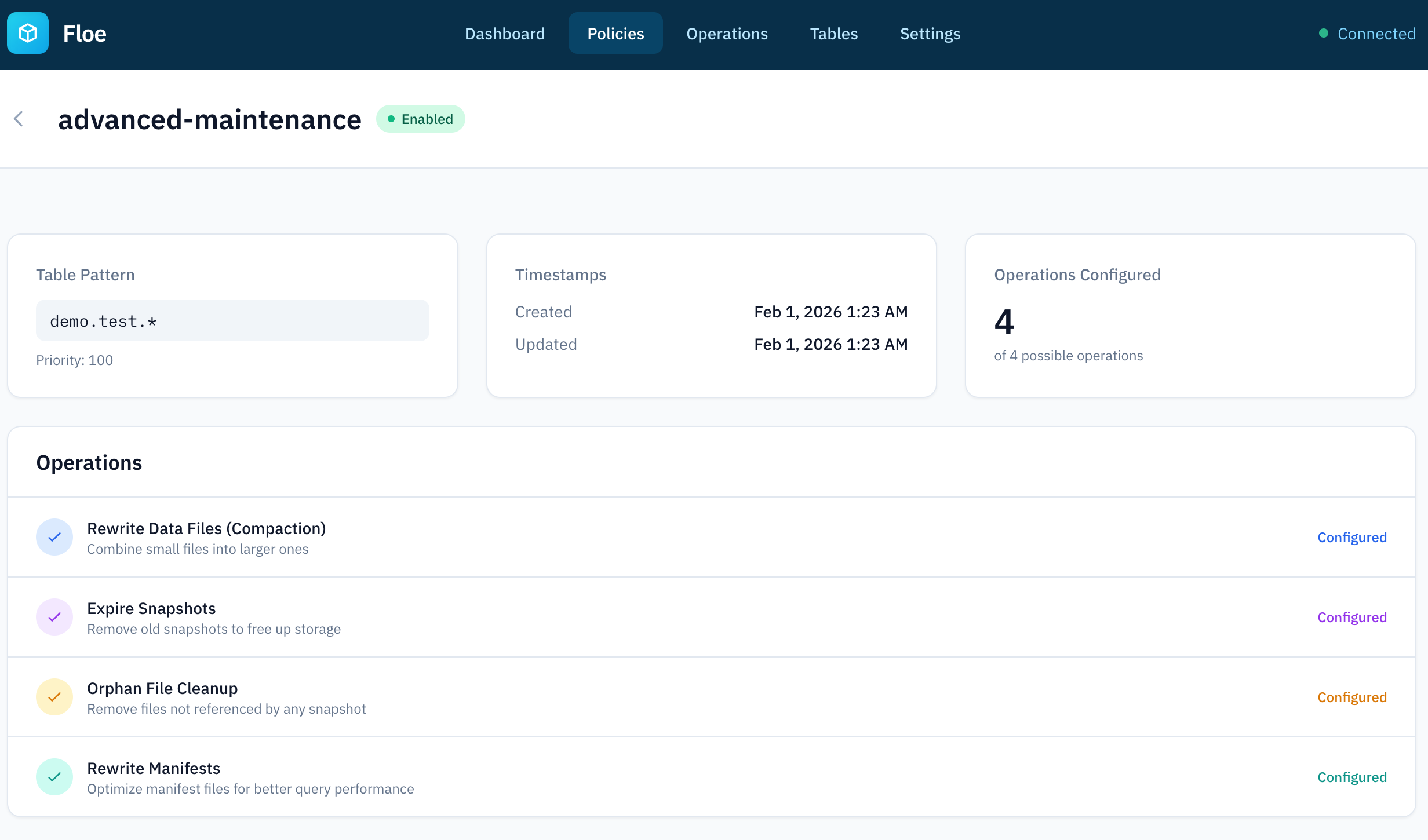The height and width of the screenshot is (840, 1428).
Task: Click the orange checkmark for Orphan File Cleanup
Action: tap(54, 697)
